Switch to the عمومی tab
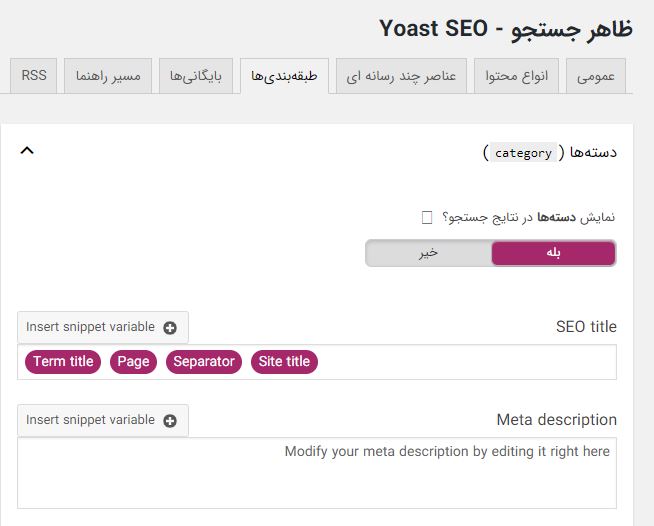The image size is (654, 526). coord(596,76)
